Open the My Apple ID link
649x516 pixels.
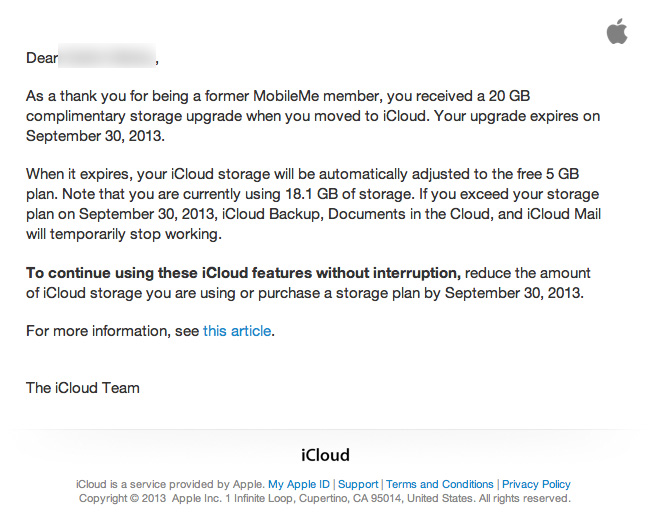(x=299, y=484)
